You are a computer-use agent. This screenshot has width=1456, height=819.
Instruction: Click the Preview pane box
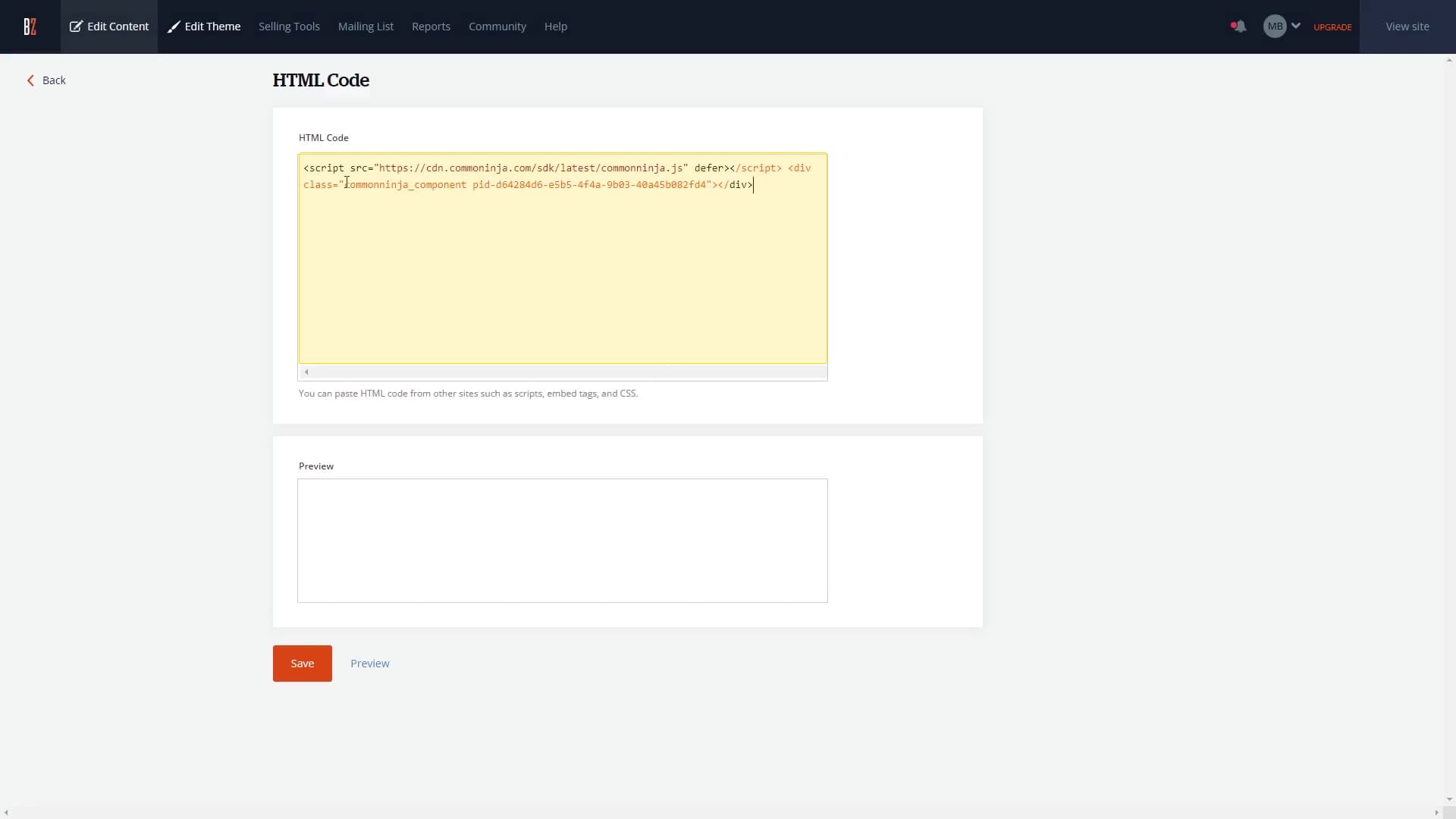coord(563,541)
